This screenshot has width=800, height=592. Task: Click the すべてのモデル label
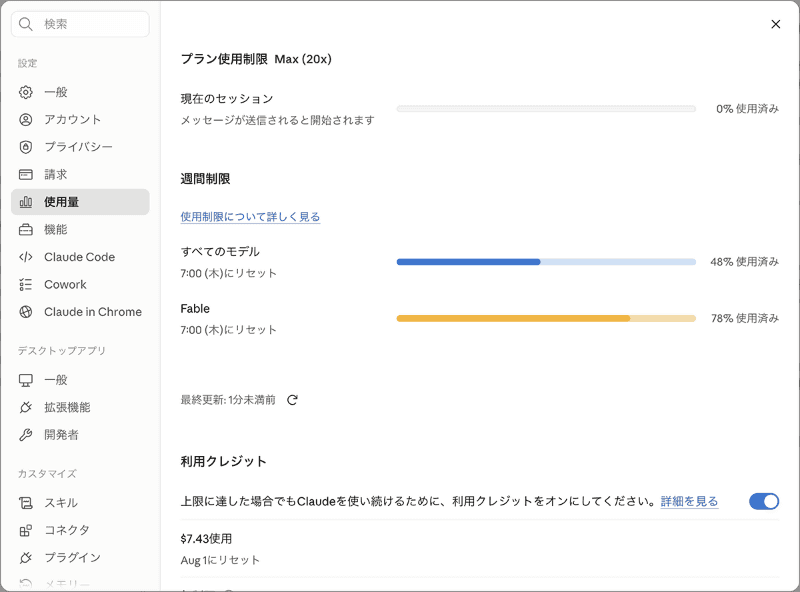pos(220,252)
